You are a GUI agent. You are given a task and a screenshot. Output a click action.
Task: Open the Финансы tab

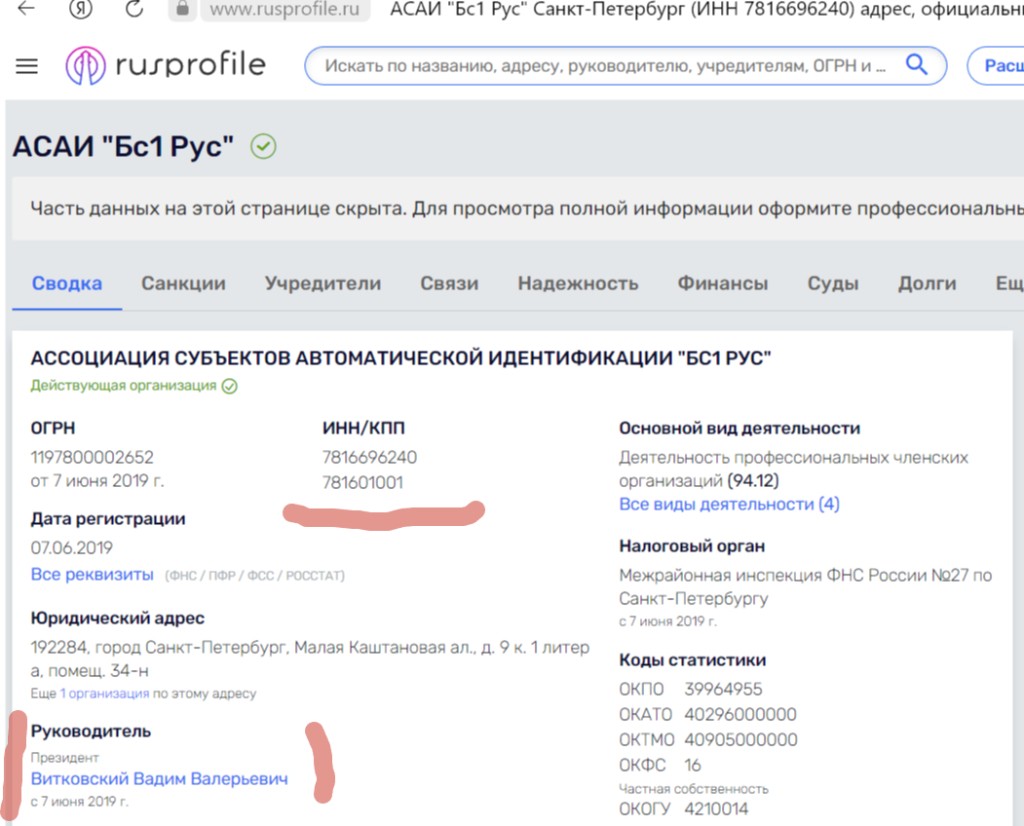pyautogui.click(x=722, y=283)
